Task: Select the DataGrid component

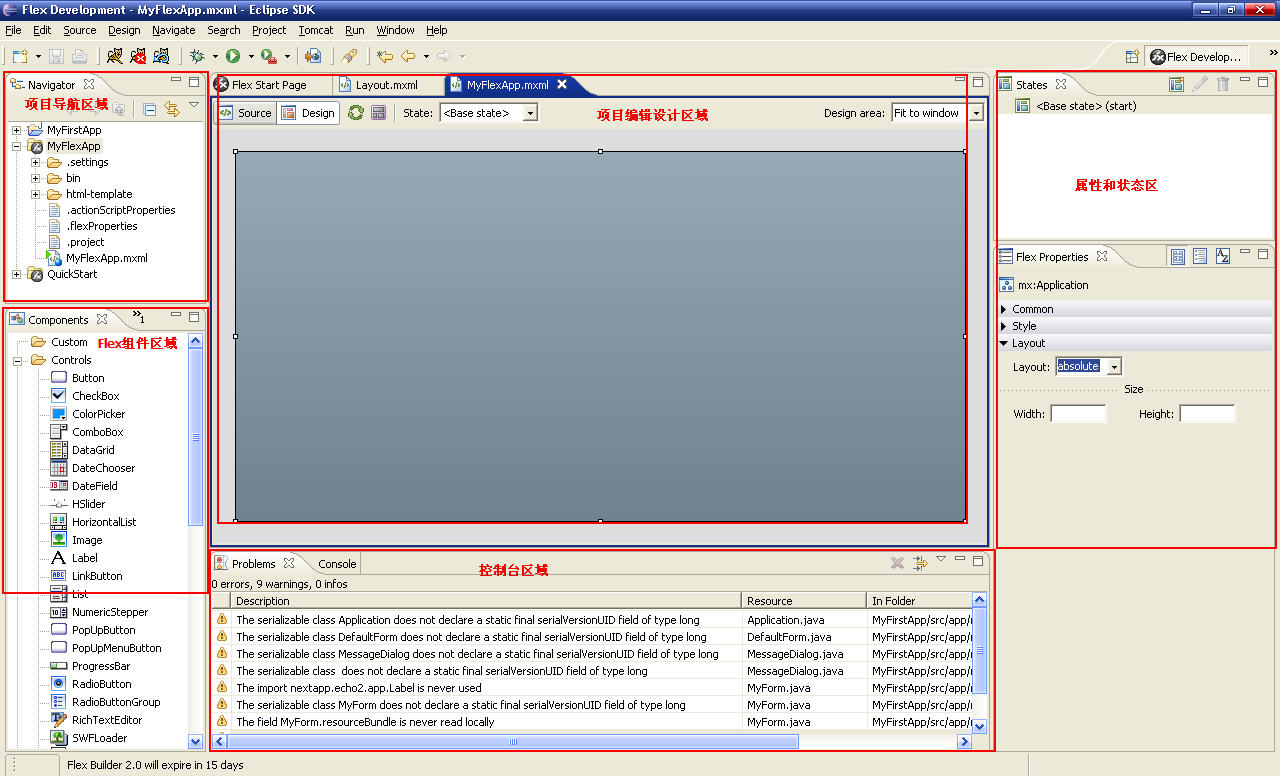Action: click(x=93, y=450)
